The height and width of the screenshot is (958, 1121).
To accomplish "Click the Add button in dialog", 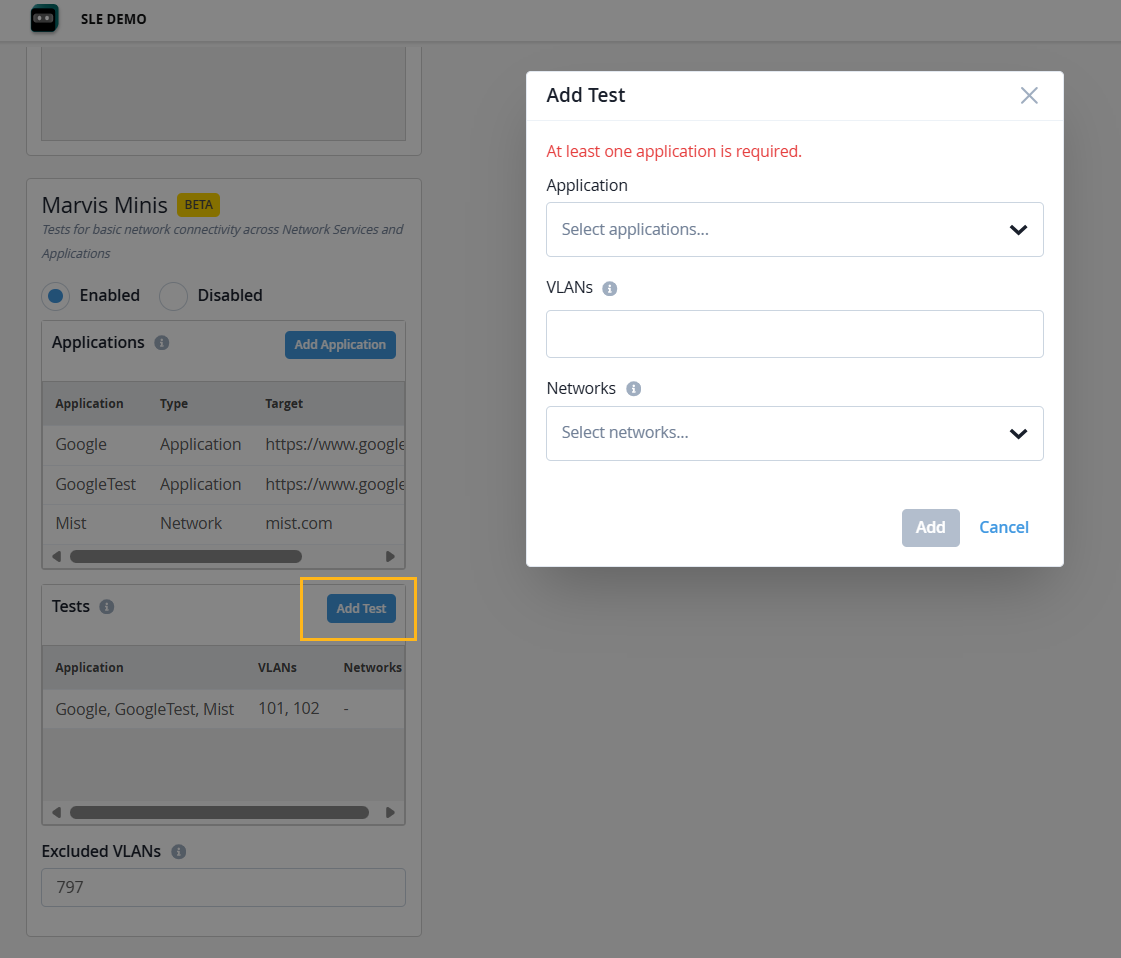I will (x=930, y=528).
